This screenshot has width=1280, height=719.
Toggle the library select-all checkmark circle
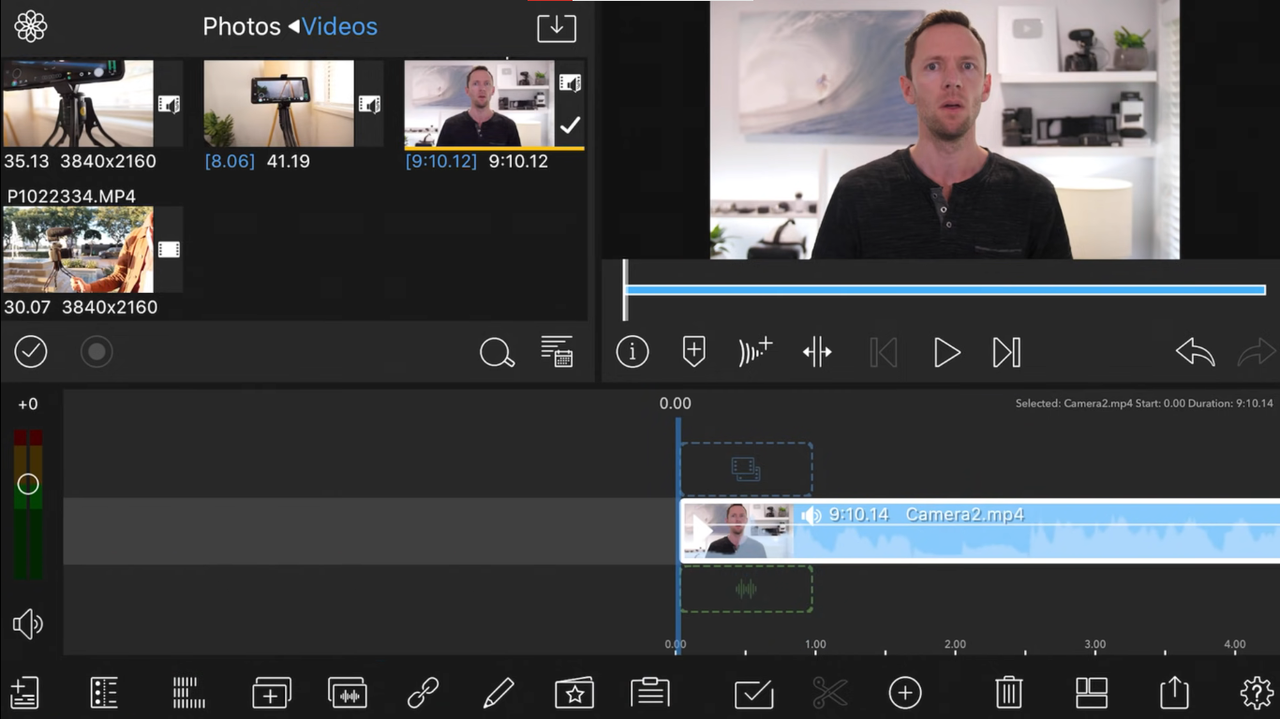[x=31, y=351]
